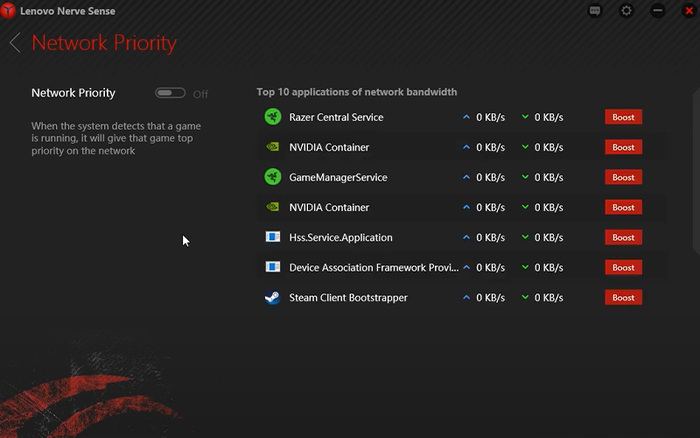Click download arrow for Hss.Service.Application
The image size is (700, 438).
coord(525,237)
